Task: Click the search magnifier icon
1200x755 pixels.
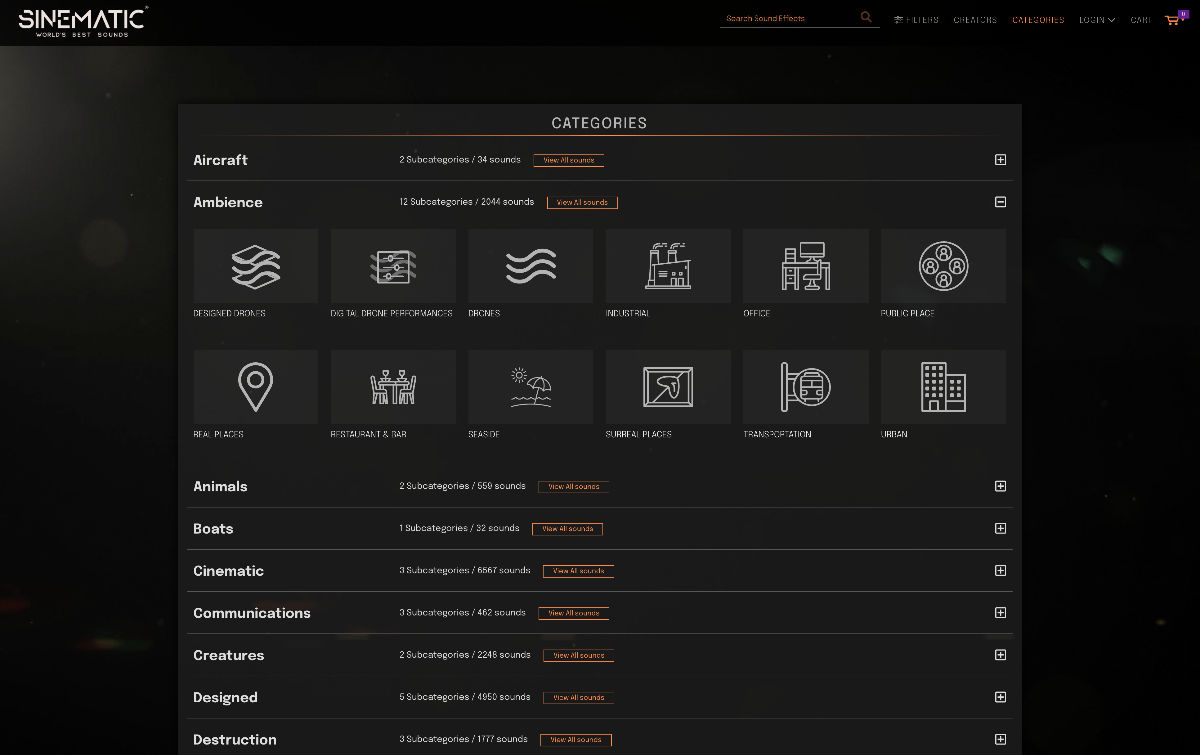Action: (865, 17)
